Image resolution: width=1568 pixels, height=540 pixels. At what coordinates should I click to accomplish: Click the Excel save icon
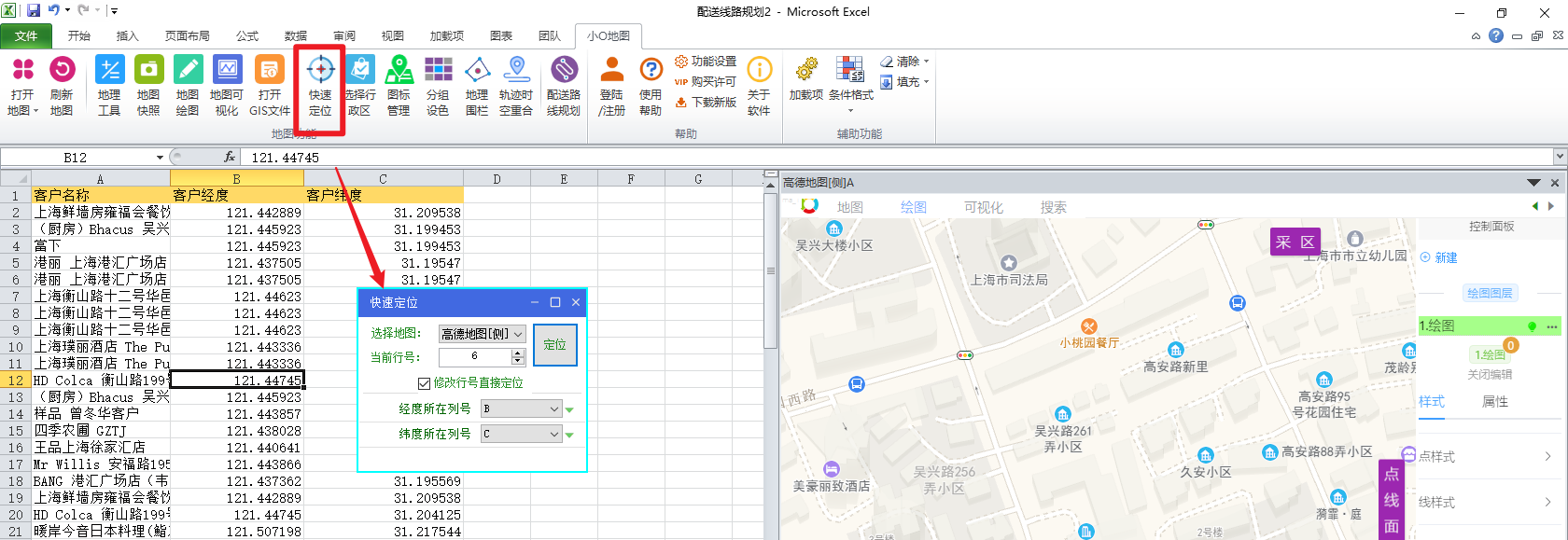pyautogui.click(x=34, y=10)
